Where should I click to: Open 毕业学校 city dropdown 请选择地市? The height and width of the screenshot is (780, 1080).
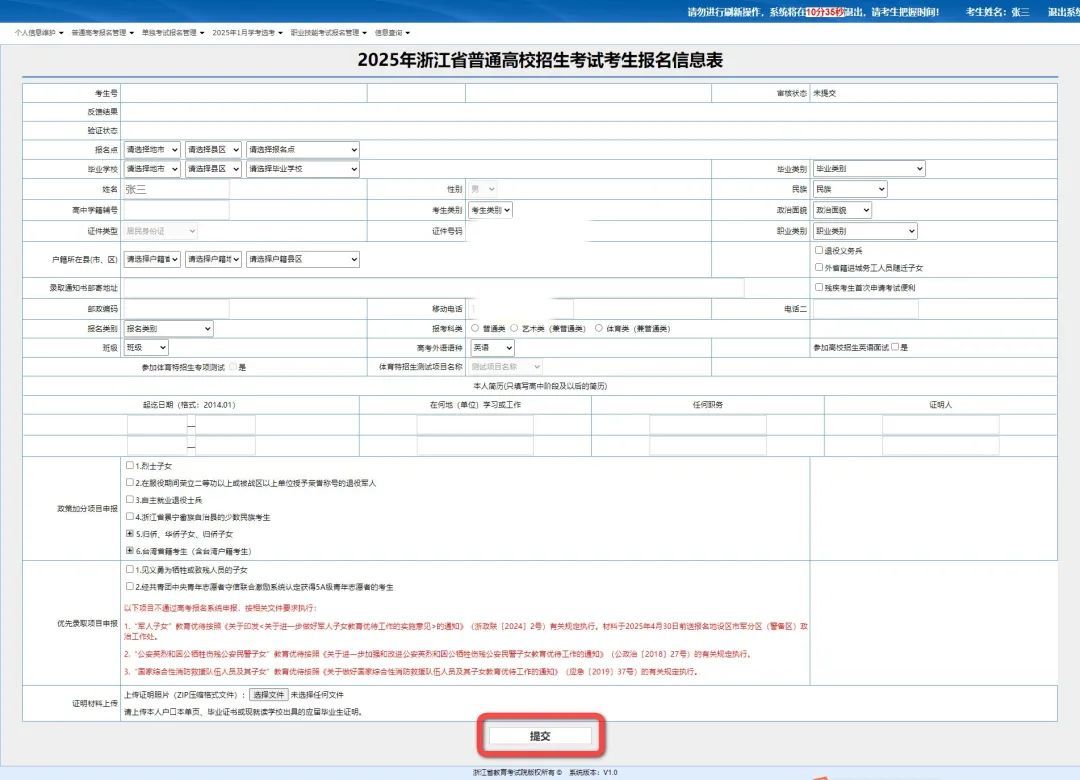point(152,169)
